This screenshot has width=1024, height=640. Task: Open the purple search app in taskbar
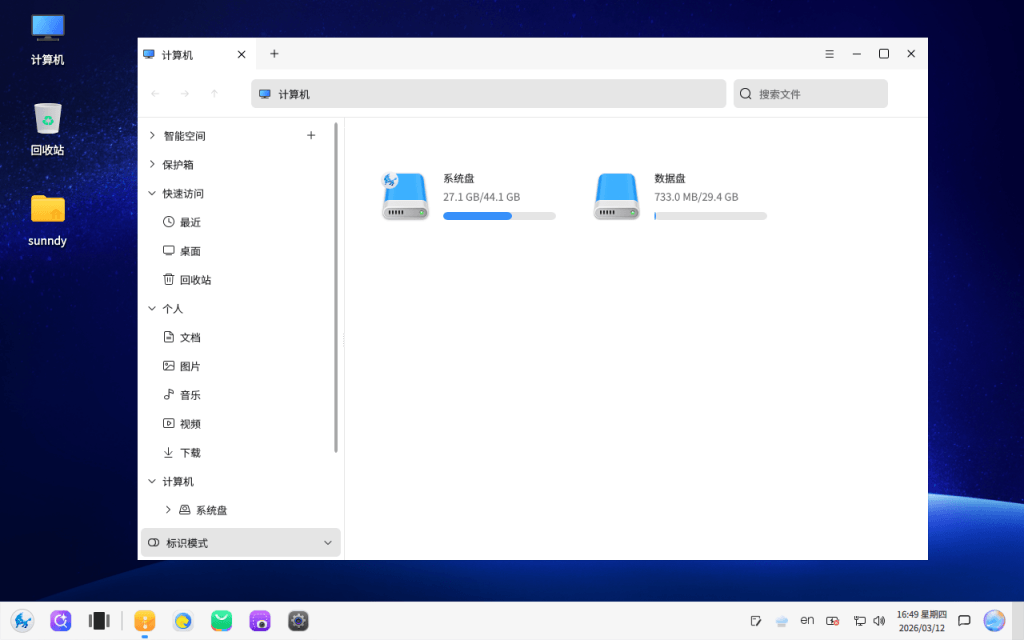coord(61,620)
